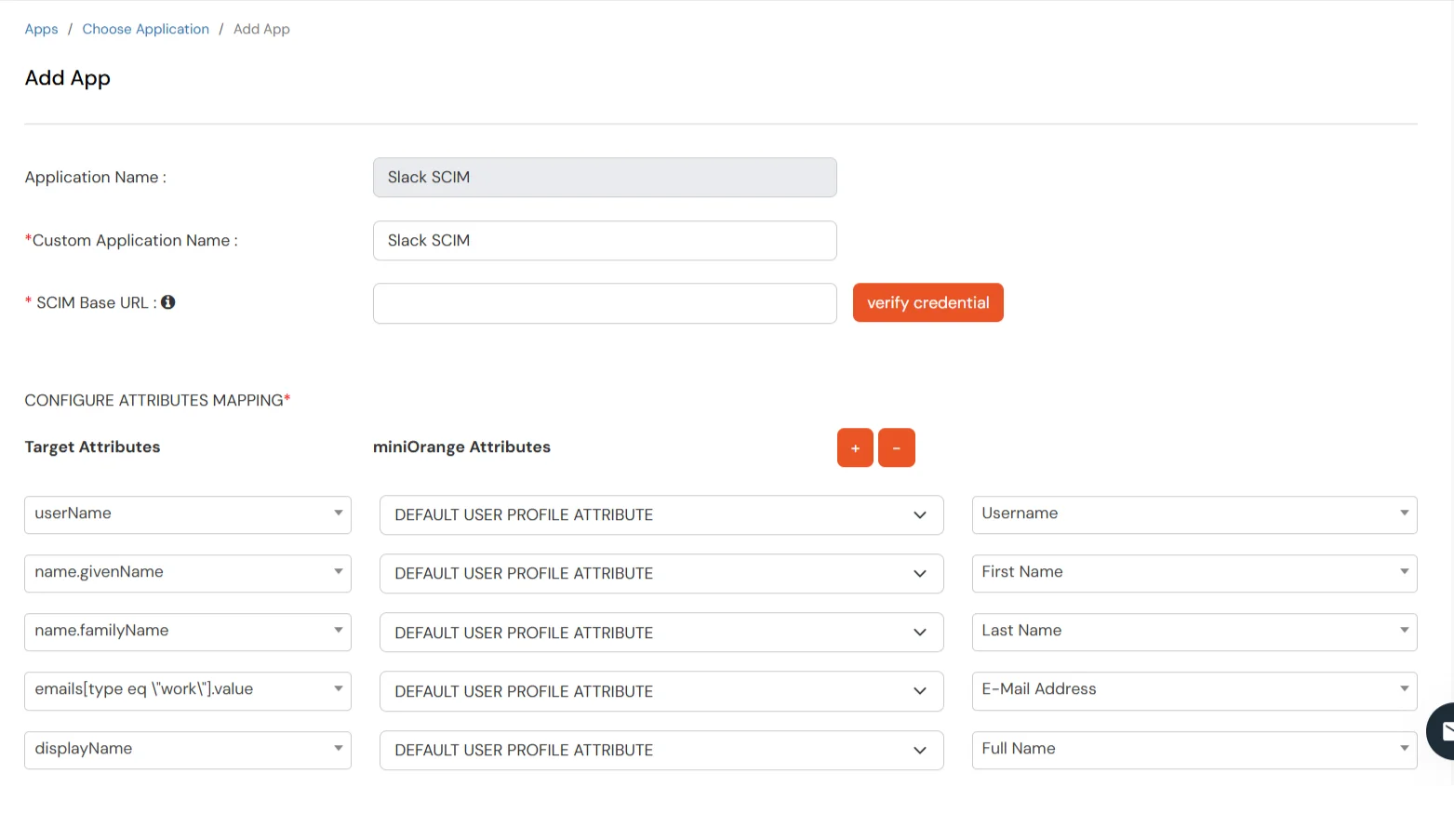Image resolution: width=1454 pixels, height=840 pixels.
Task: Open the name.familyName target dropdown
Action: [187, 632]
